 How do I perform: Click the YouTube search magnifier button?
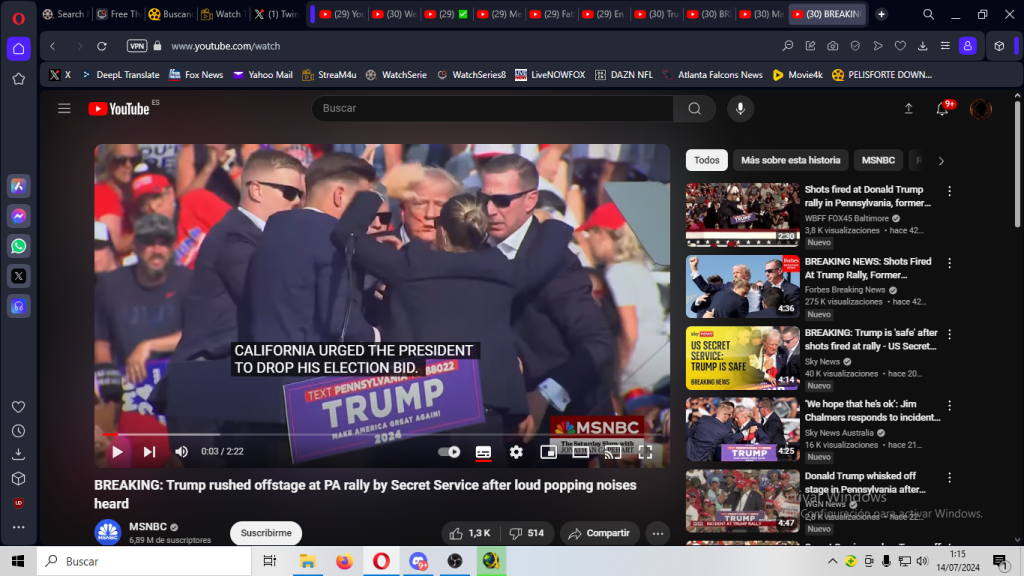[694, 108]
